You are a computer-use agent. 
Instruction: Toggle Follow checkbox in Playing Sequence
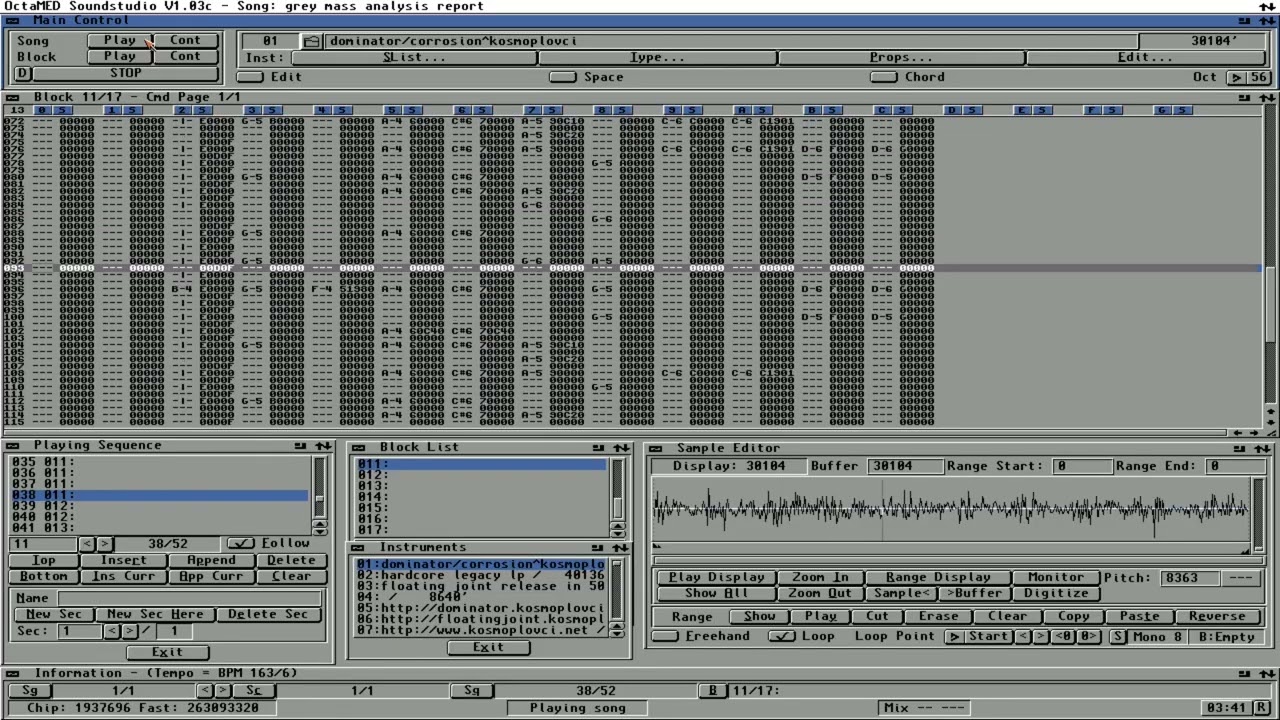pyautogui.click(x=240, y=544)
